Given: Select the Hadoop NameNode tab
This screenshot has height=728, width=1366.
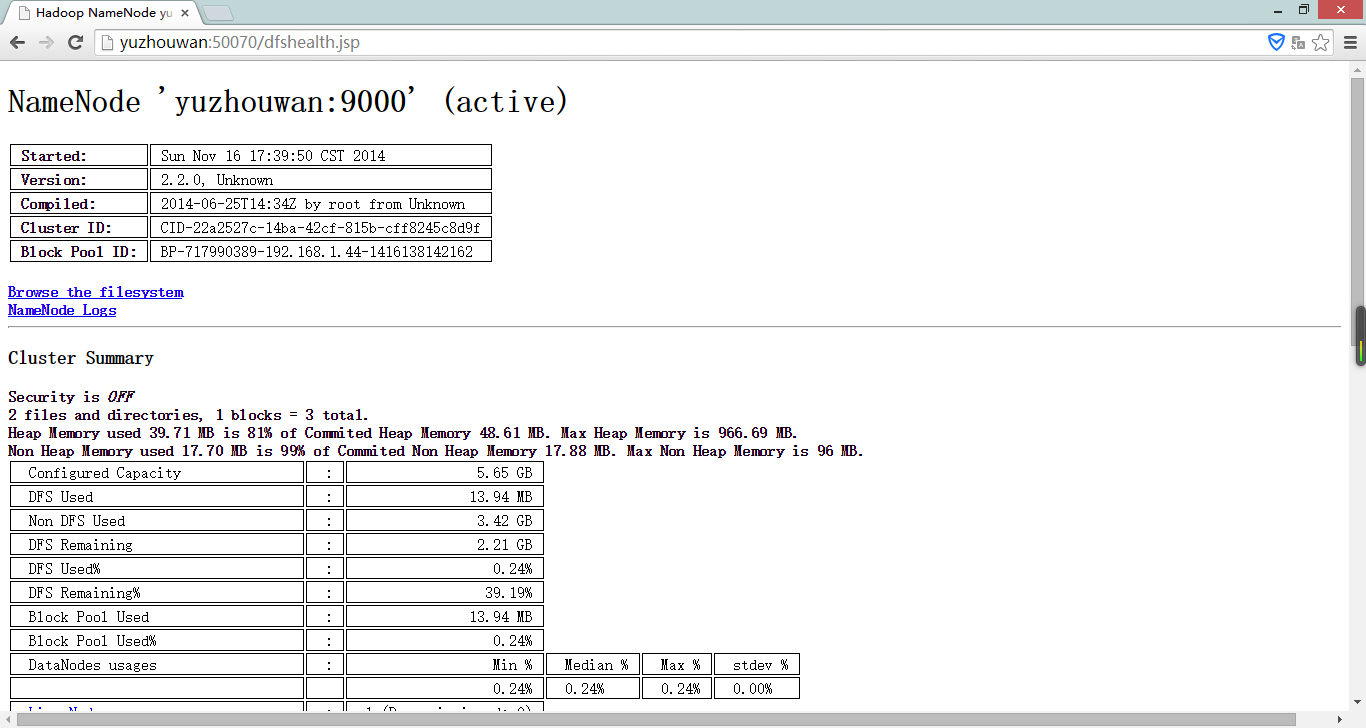Looking at the screenshot, I should [100, 13].
